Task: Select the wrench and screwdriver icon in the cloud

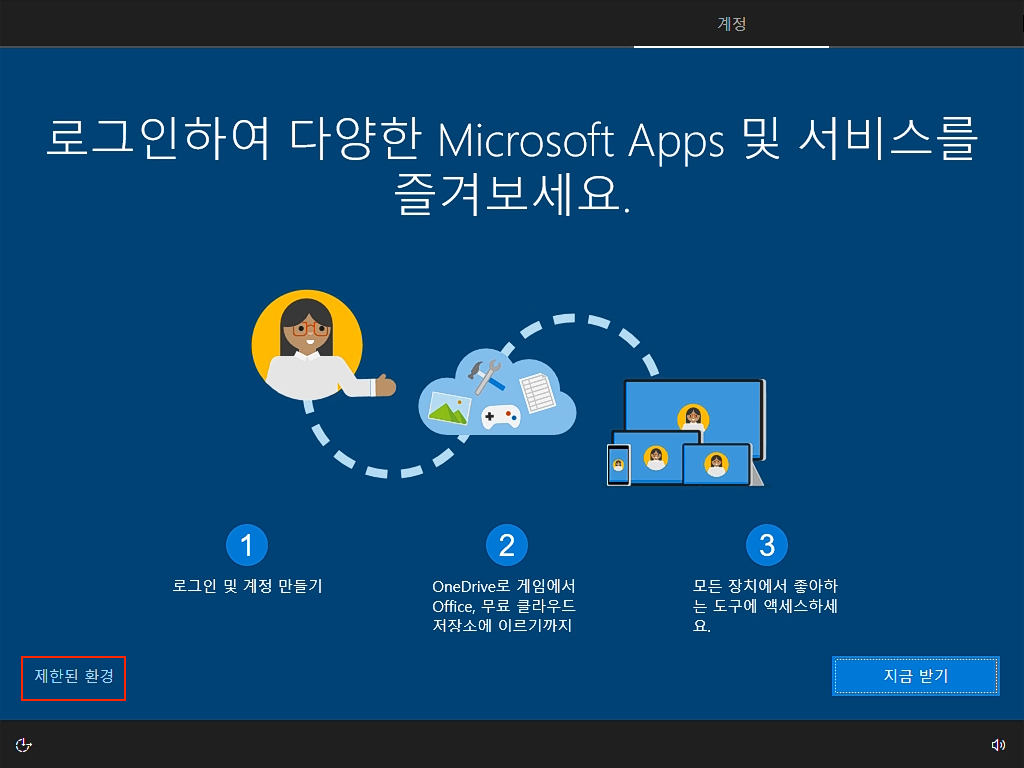Action: [x=485, y=376]
